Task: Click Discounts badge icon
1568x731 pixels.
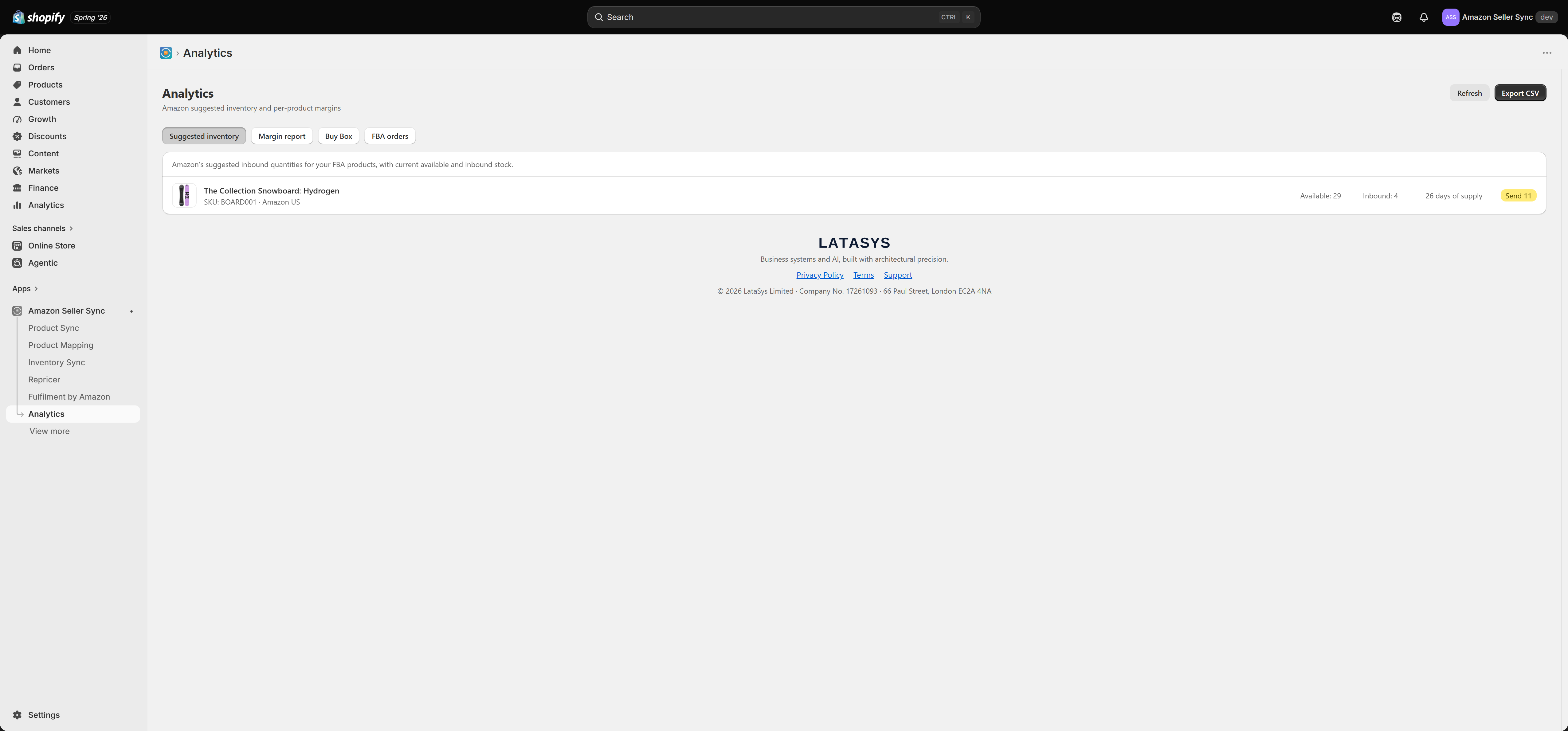Action: [17, 136]
